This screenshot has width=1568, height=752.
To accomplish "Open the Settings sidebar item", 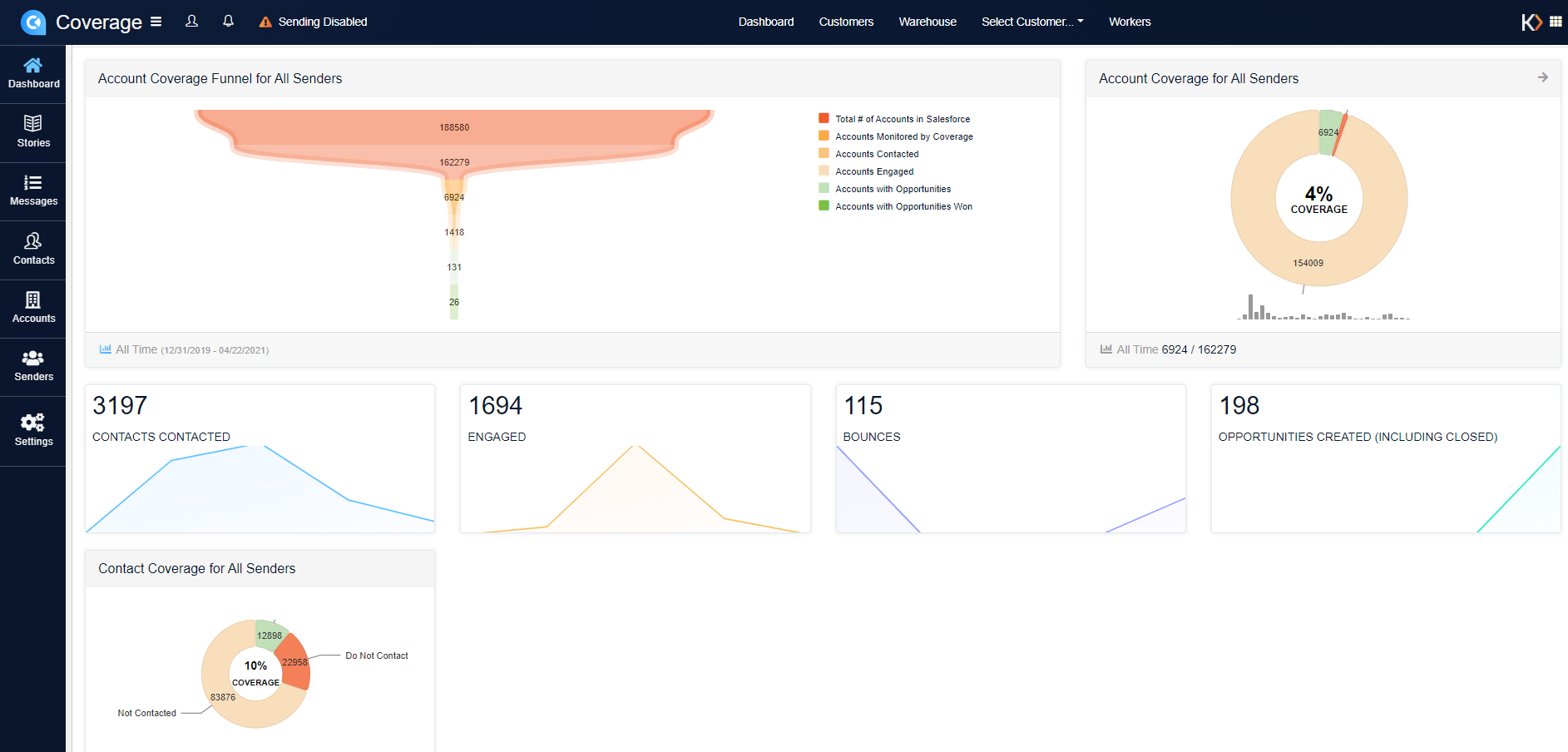I will [33, 431].
